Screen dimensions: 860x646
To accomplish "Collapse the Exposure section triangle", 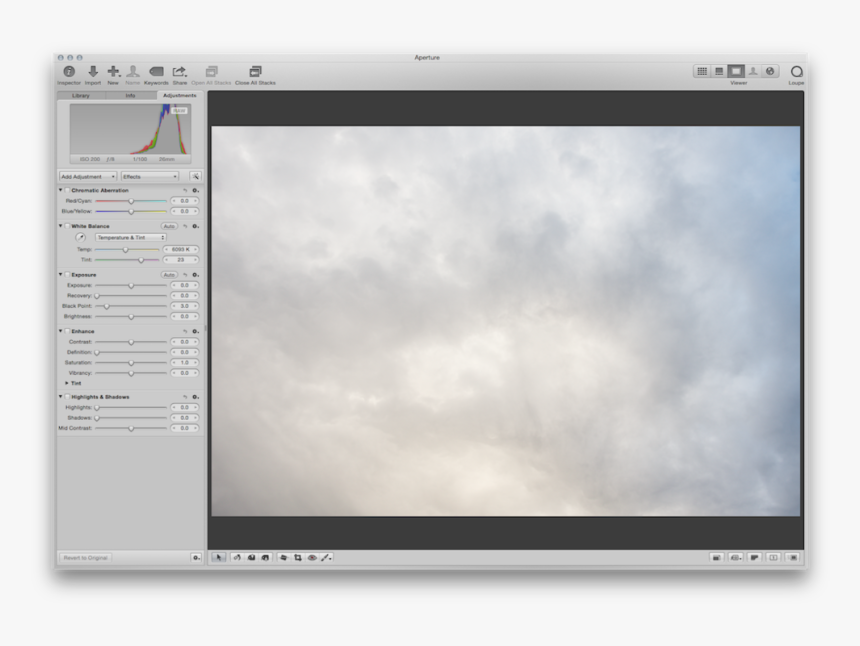I will [60, 274].
